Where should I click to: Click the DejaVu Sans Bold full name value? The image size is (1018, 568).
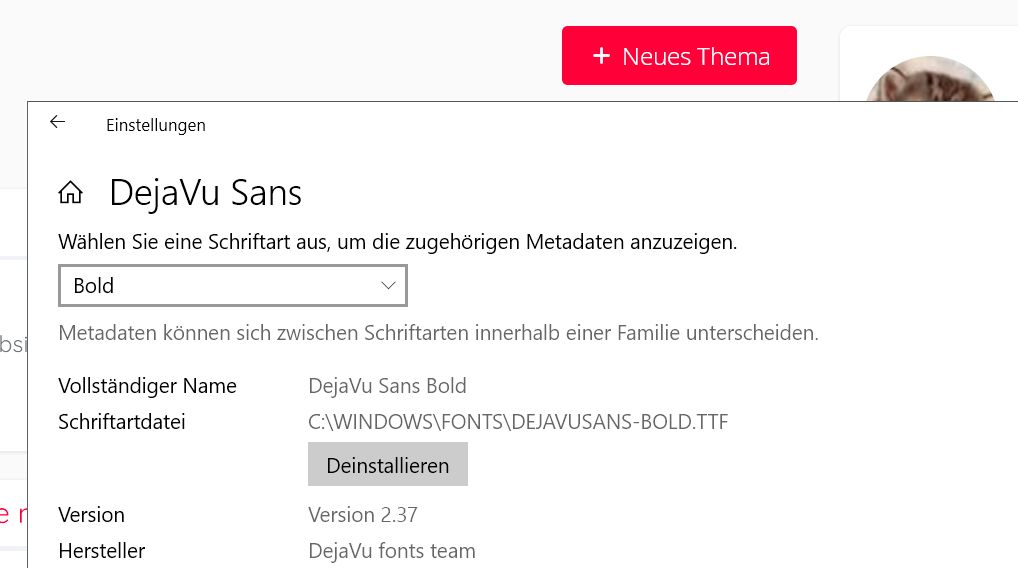pos(387,386)
